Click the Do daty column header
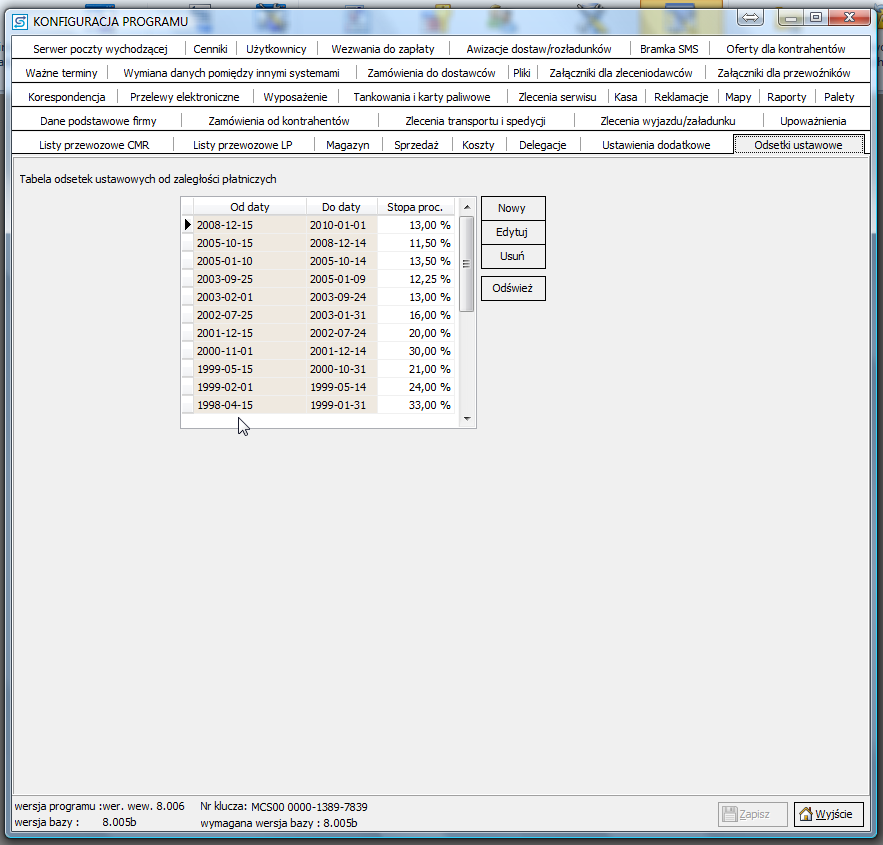The image size is (883, 845). click(x=341, y=207)
